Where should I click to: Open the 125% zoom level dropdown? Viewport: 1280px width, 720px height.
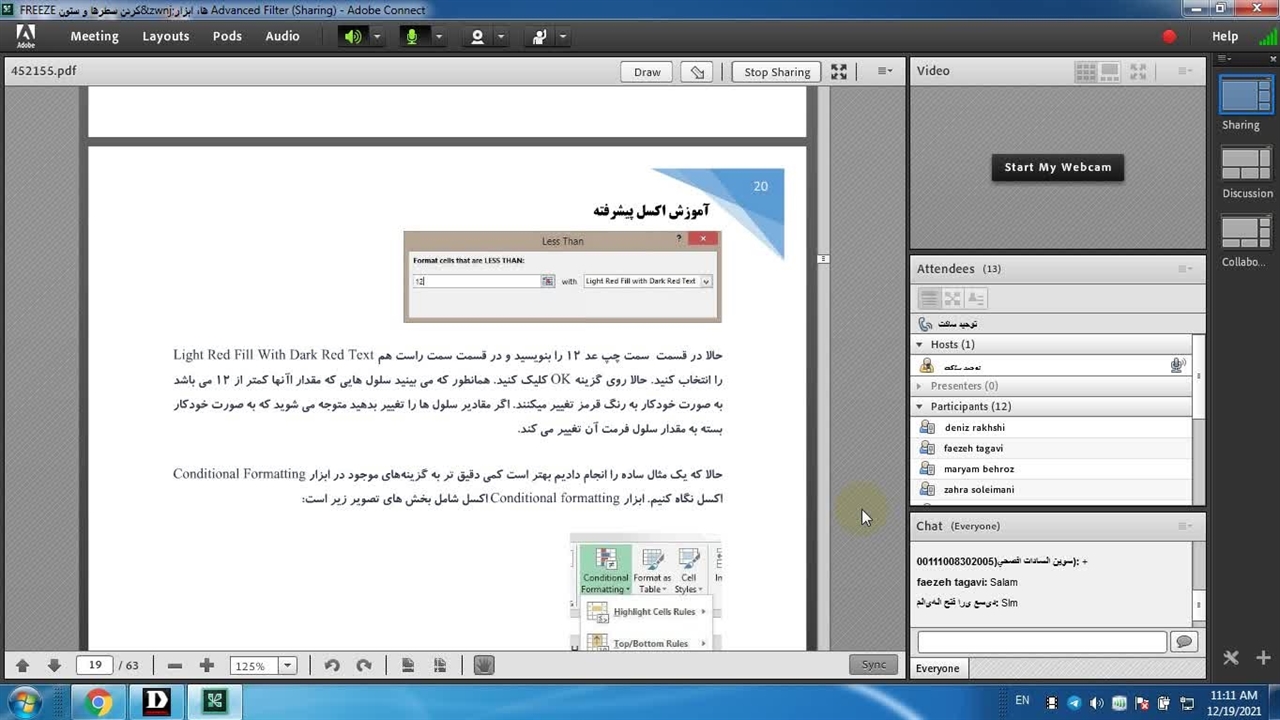point(288,666)
